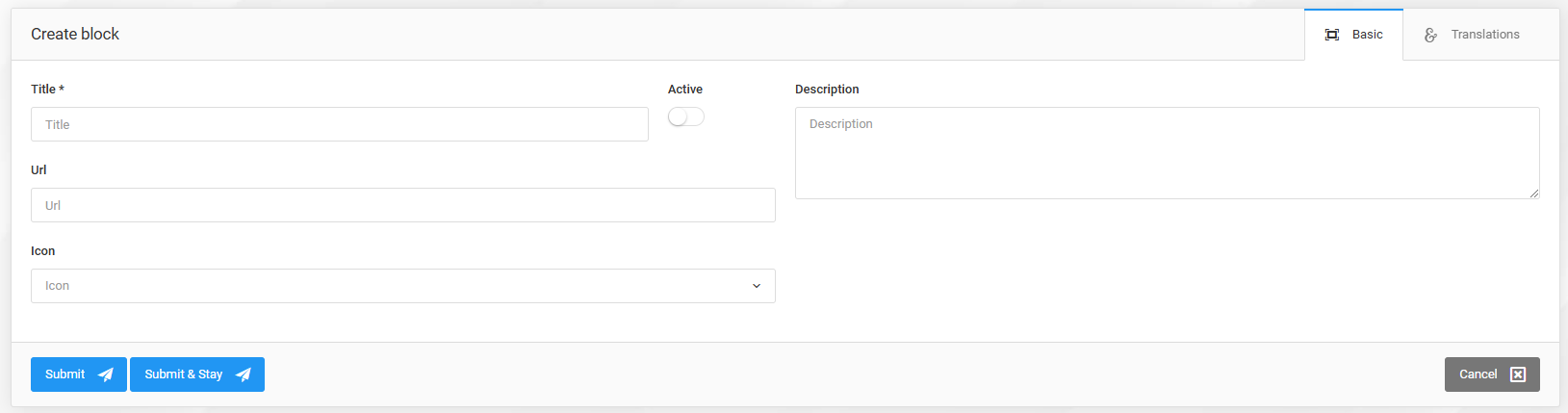
Task: Switch to the Translations tab
Action: pos(1473,35)
